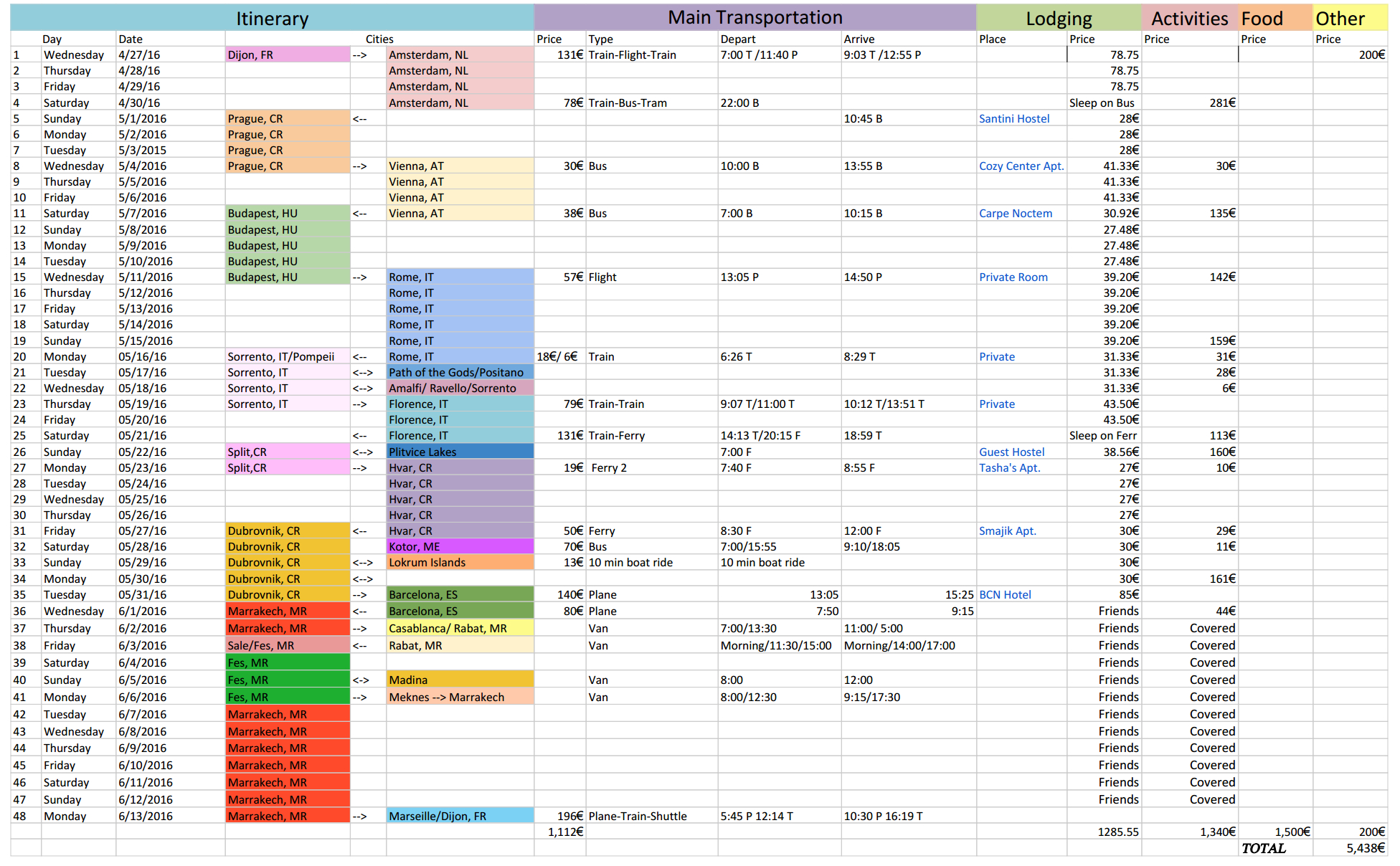Click the BCN Hotel link

[x=1005, y=595]
